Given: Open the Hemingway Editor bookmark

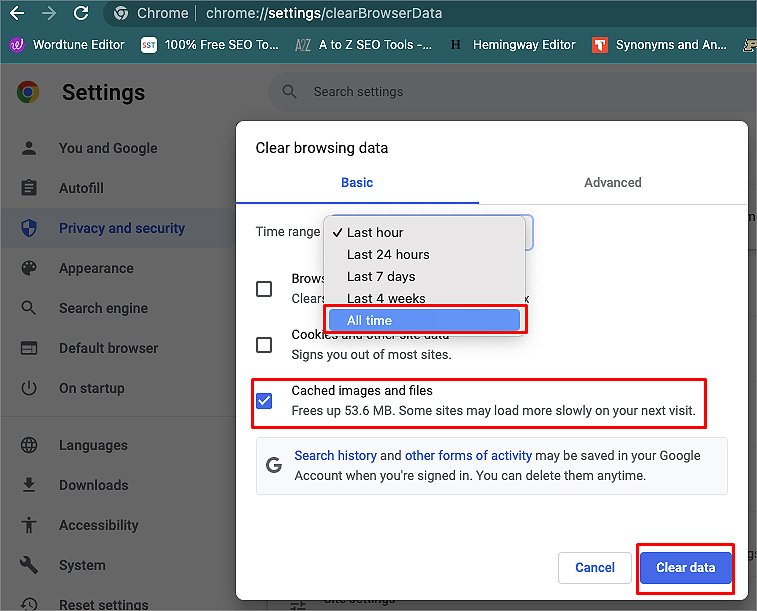Looking at the screenshot, I should pos(513,45).
